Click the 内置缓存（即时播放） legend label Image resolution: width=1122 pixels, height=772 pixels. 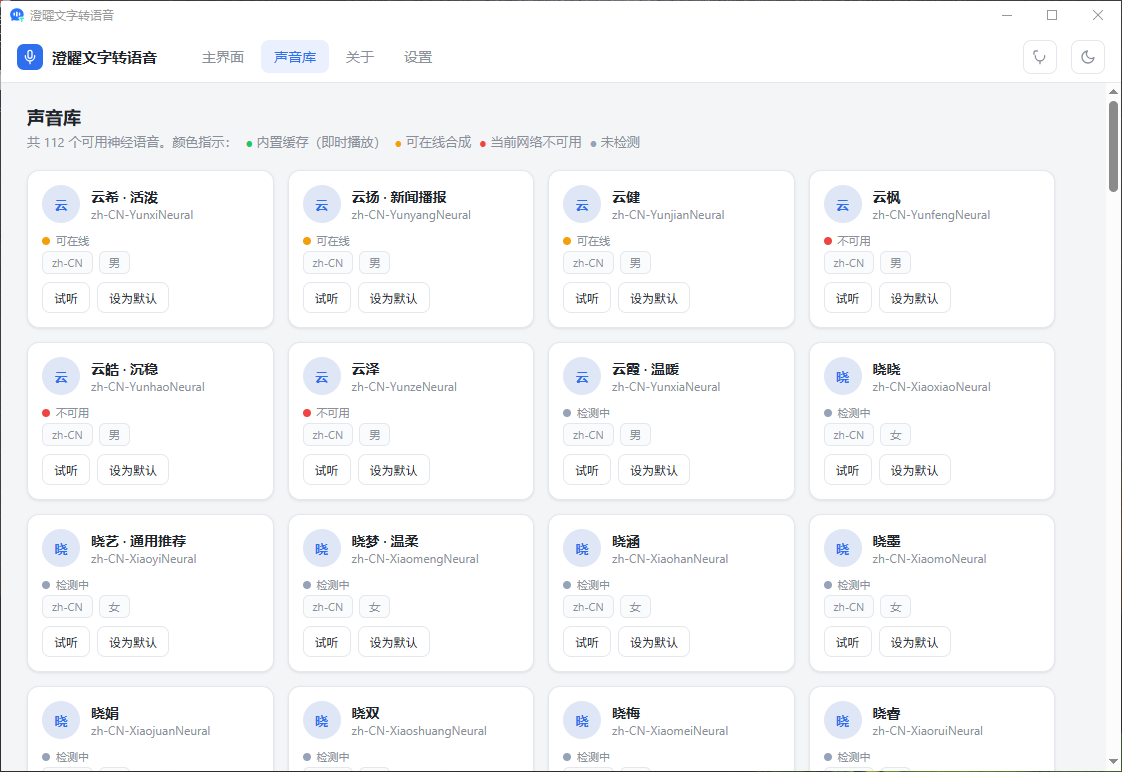[x=318, y=142]
